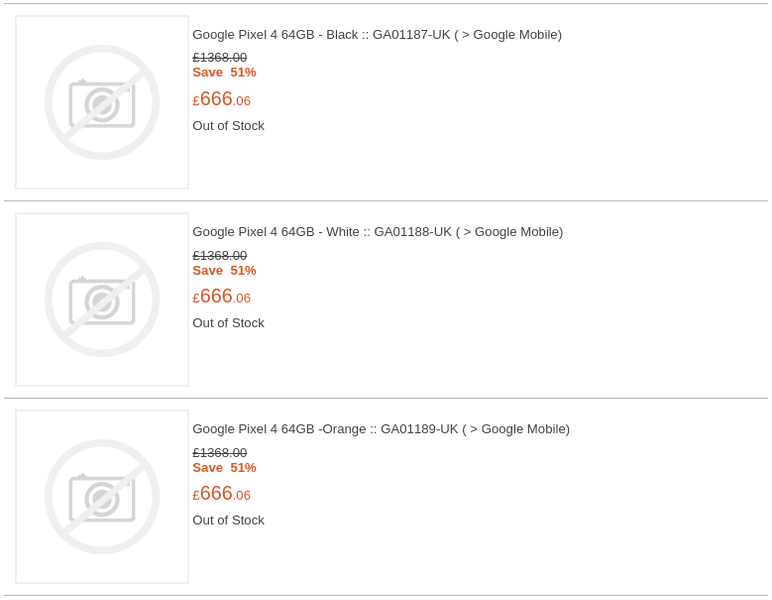Open the Google Pixel 4 64GB Orange title link
The width and height of the screenshot is (772, 600).
tap(380, 429)
